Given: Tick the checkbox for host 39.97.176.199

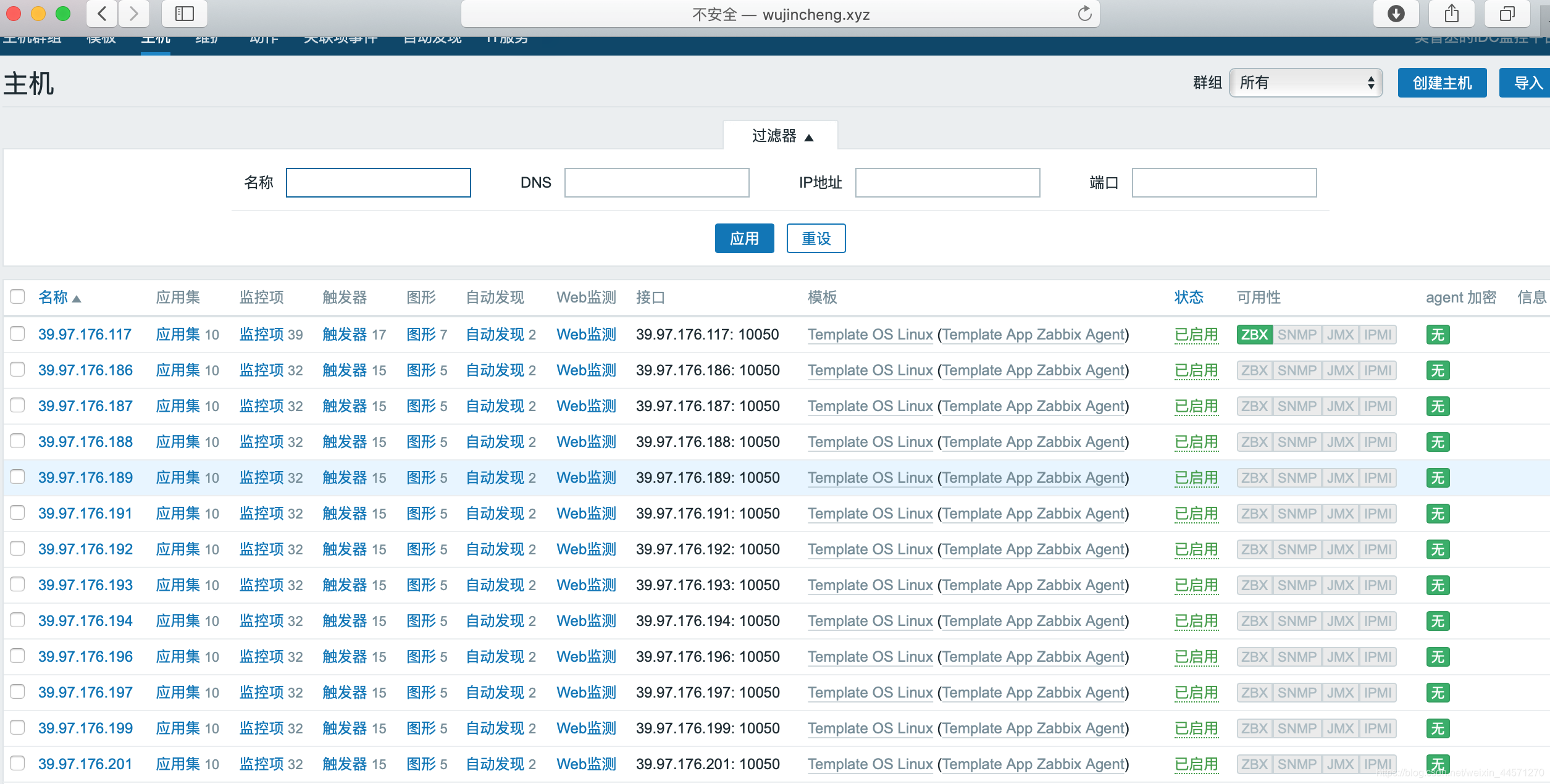Looking at the screenshot, I should click(17, 728).
